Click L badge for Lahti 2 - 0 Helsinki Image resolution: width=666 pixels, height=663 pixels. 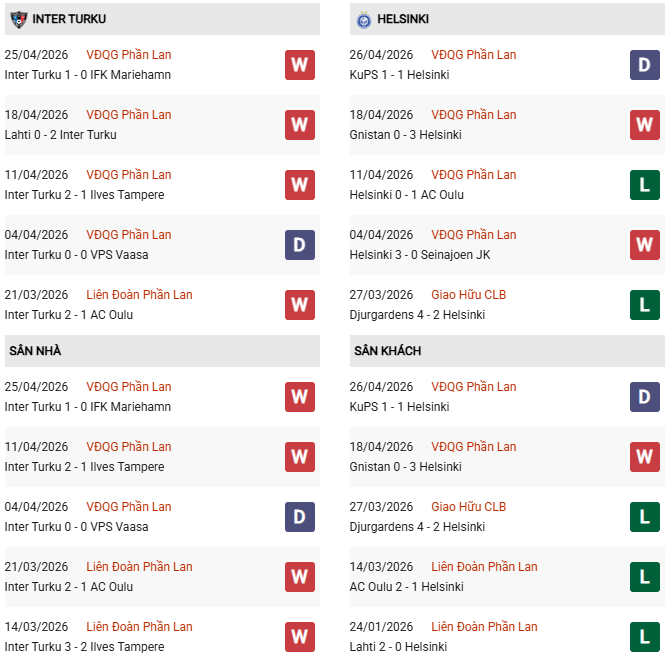(x=644, y=637)
